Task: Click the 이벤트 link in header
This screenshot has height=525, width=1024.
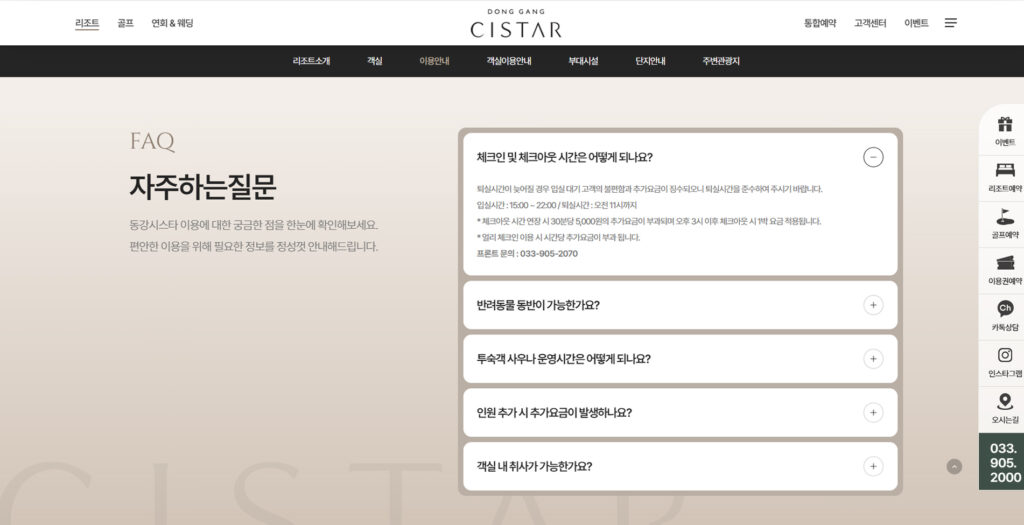Action: click(x=916, y=23)
